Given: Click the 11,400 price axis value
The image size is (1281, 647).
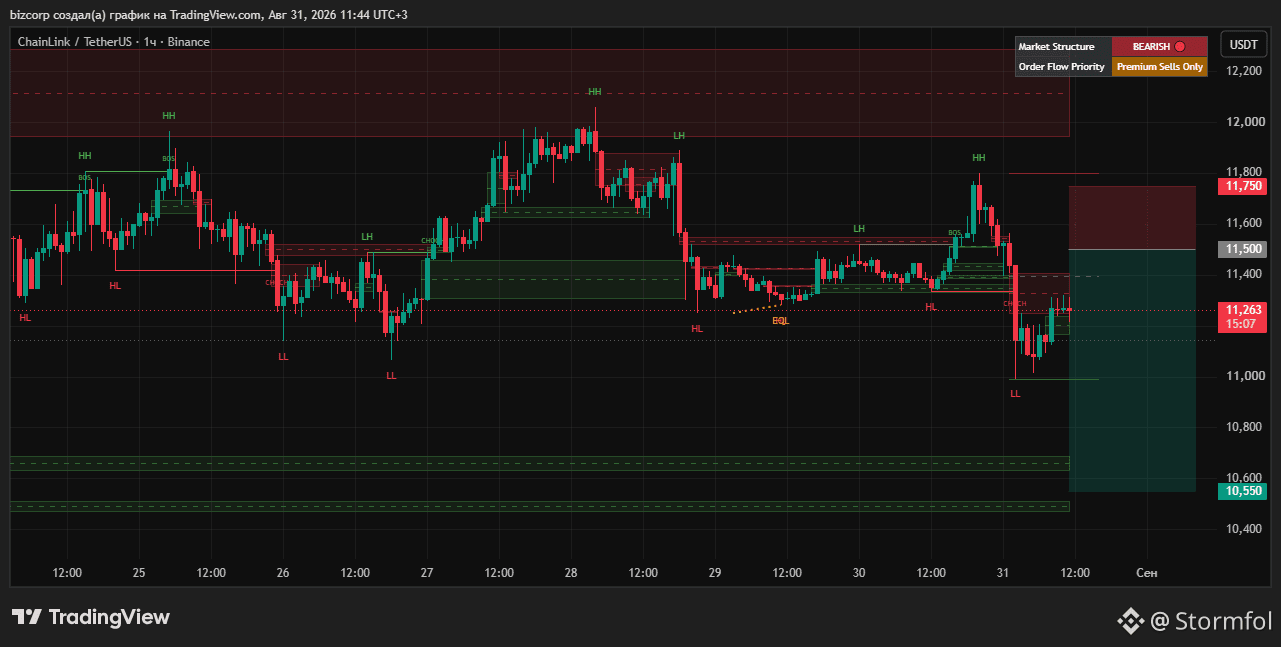Looking at the screenshot, I should (x=1246, y=274).
